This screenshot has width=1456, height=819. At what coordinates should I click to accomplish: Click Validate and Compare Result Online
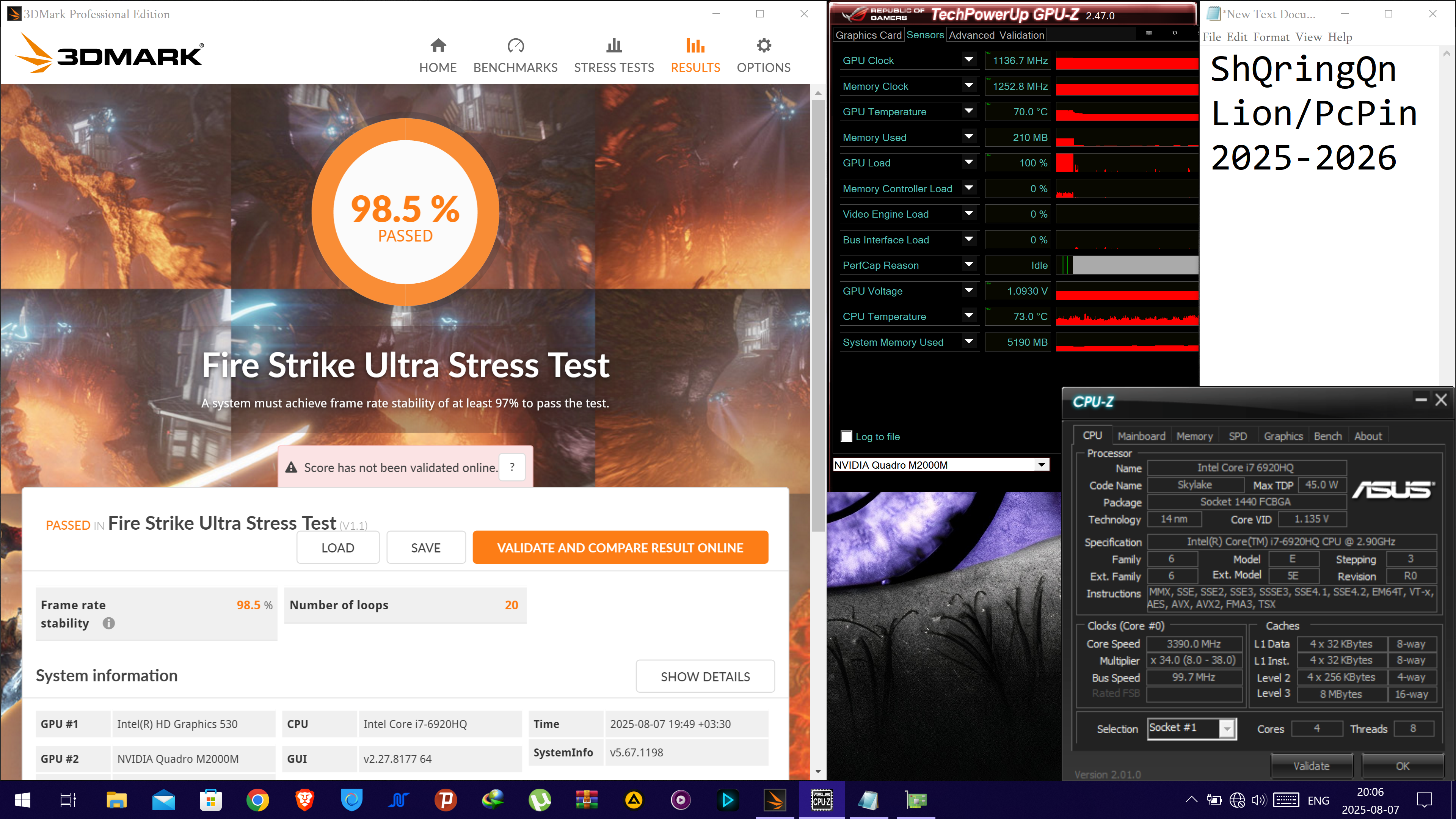620,547
